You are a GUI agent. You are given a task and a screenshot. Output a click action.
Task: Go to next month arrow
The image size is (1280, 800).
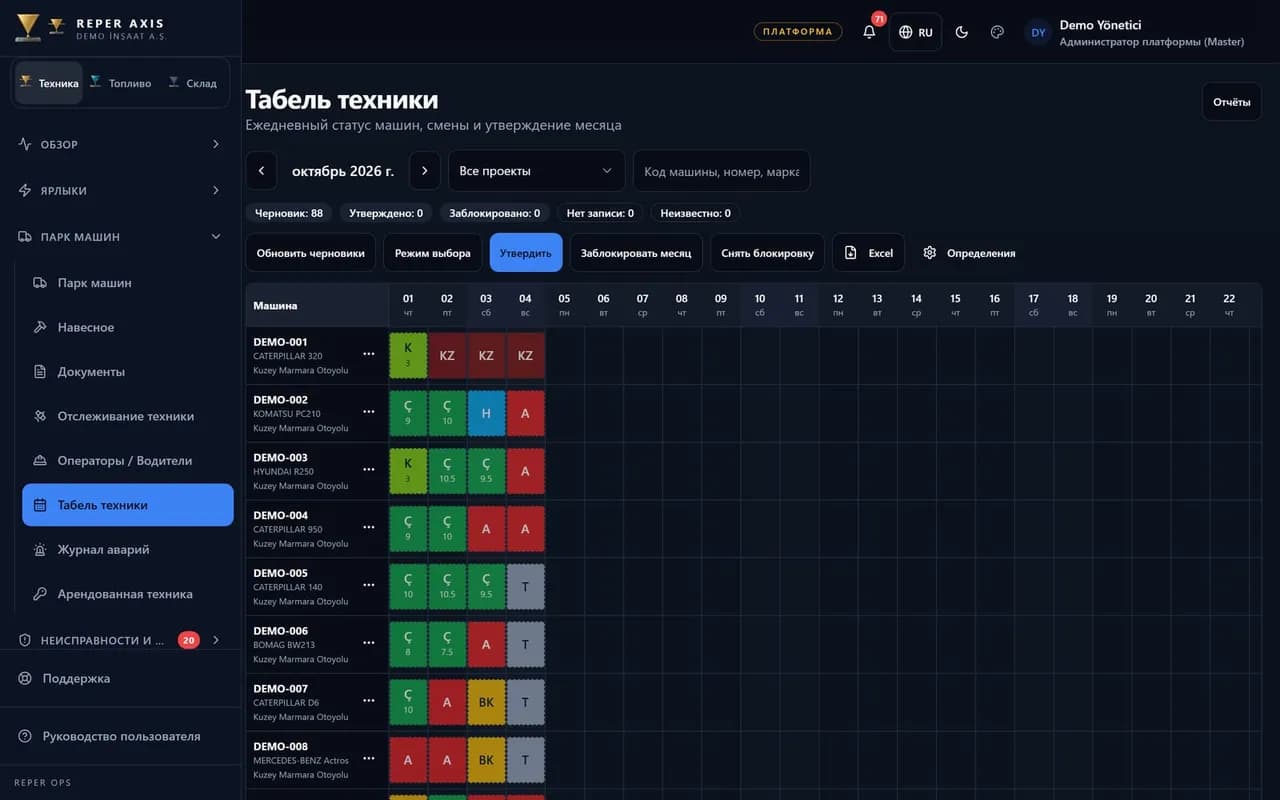[x=424, y=171]
